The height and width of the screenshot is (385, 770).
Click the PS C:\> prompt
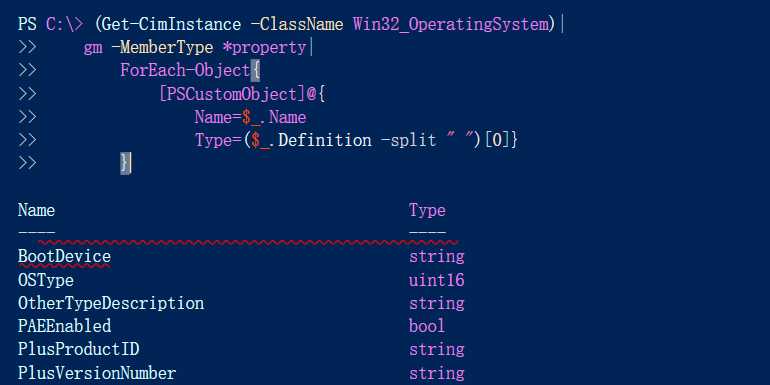[51, 24]
